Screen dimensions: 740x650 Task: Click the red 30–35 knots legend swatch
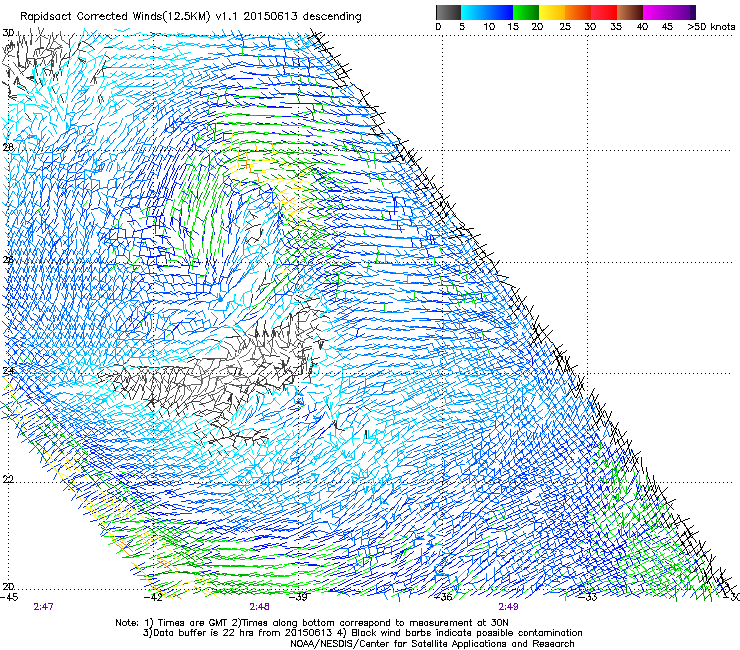coord(604,12)
